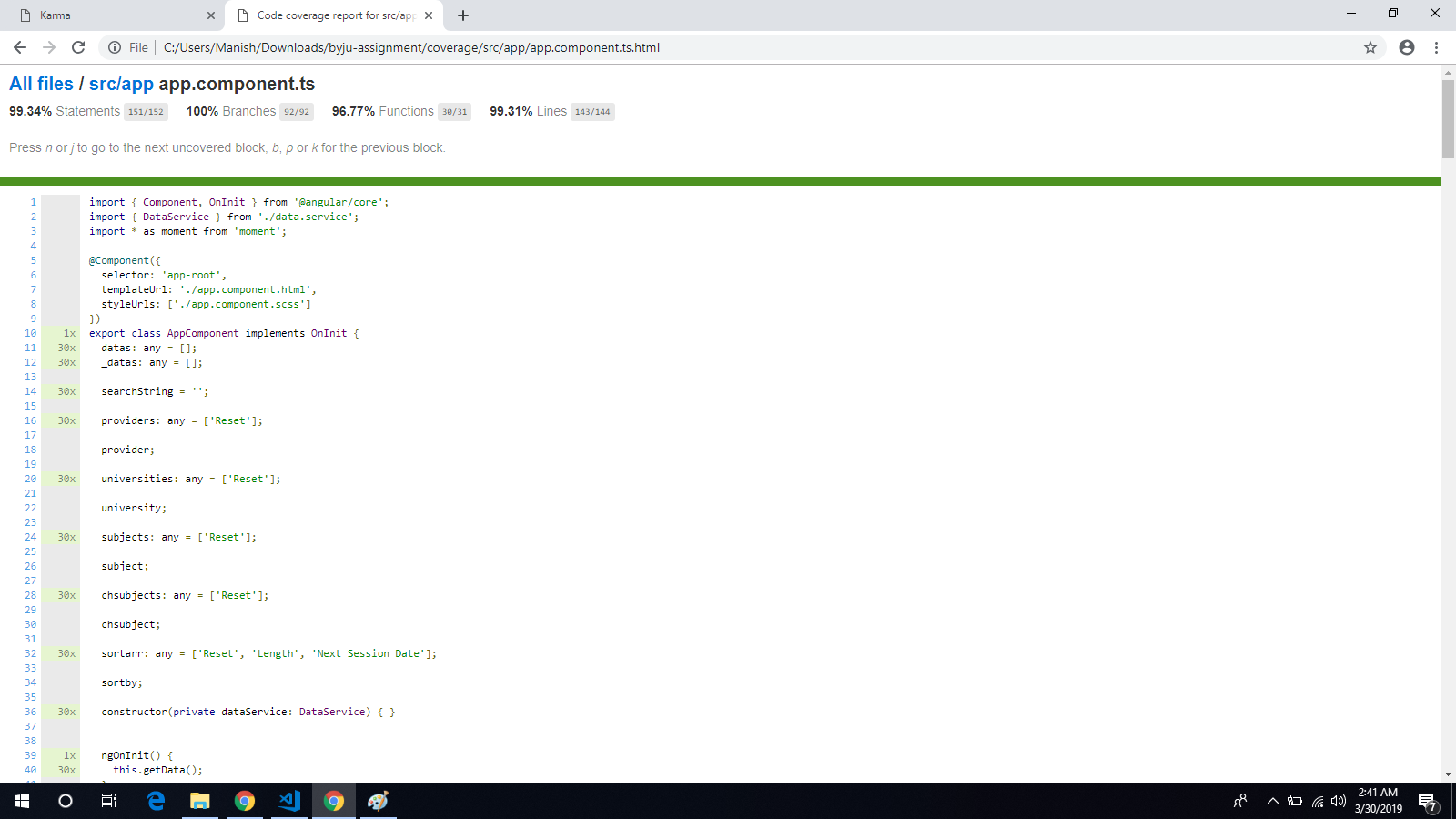Click the Functions 30/31 badge
Viewport: 1456px width, 819px height.
pyautogui.click(x=454, y=112)
